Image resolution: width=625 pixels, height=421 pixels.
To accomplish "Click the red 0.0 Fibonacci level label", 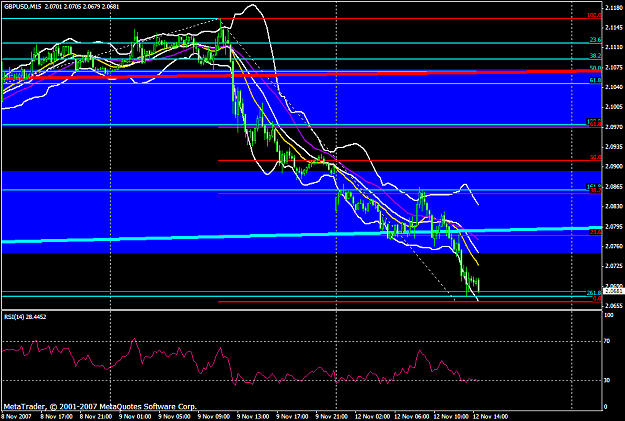I will pos(597,299).
